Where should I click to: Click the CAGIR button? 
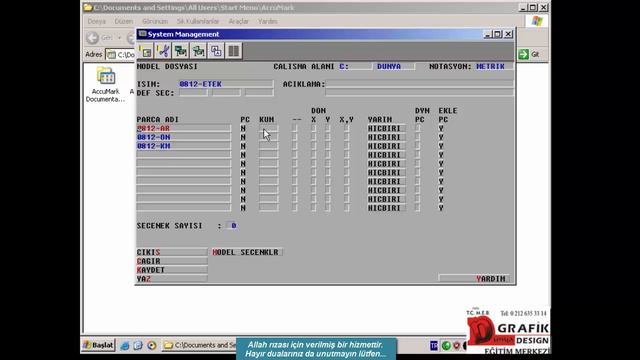(172, 261)
